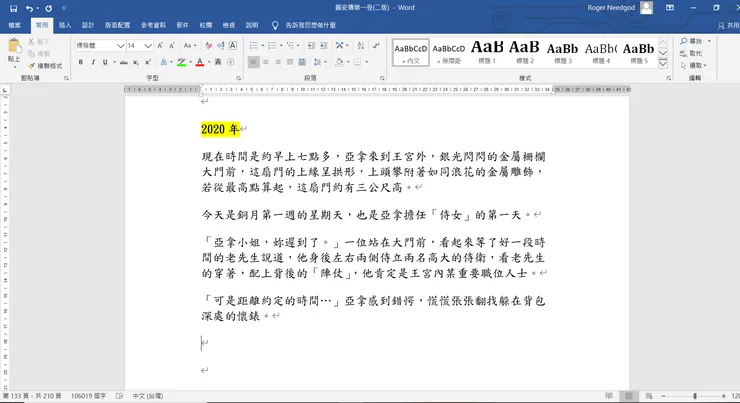This screenshot has width=740, height=403.
Task: Apply the 標題 2 heading style
Action: 525,52
